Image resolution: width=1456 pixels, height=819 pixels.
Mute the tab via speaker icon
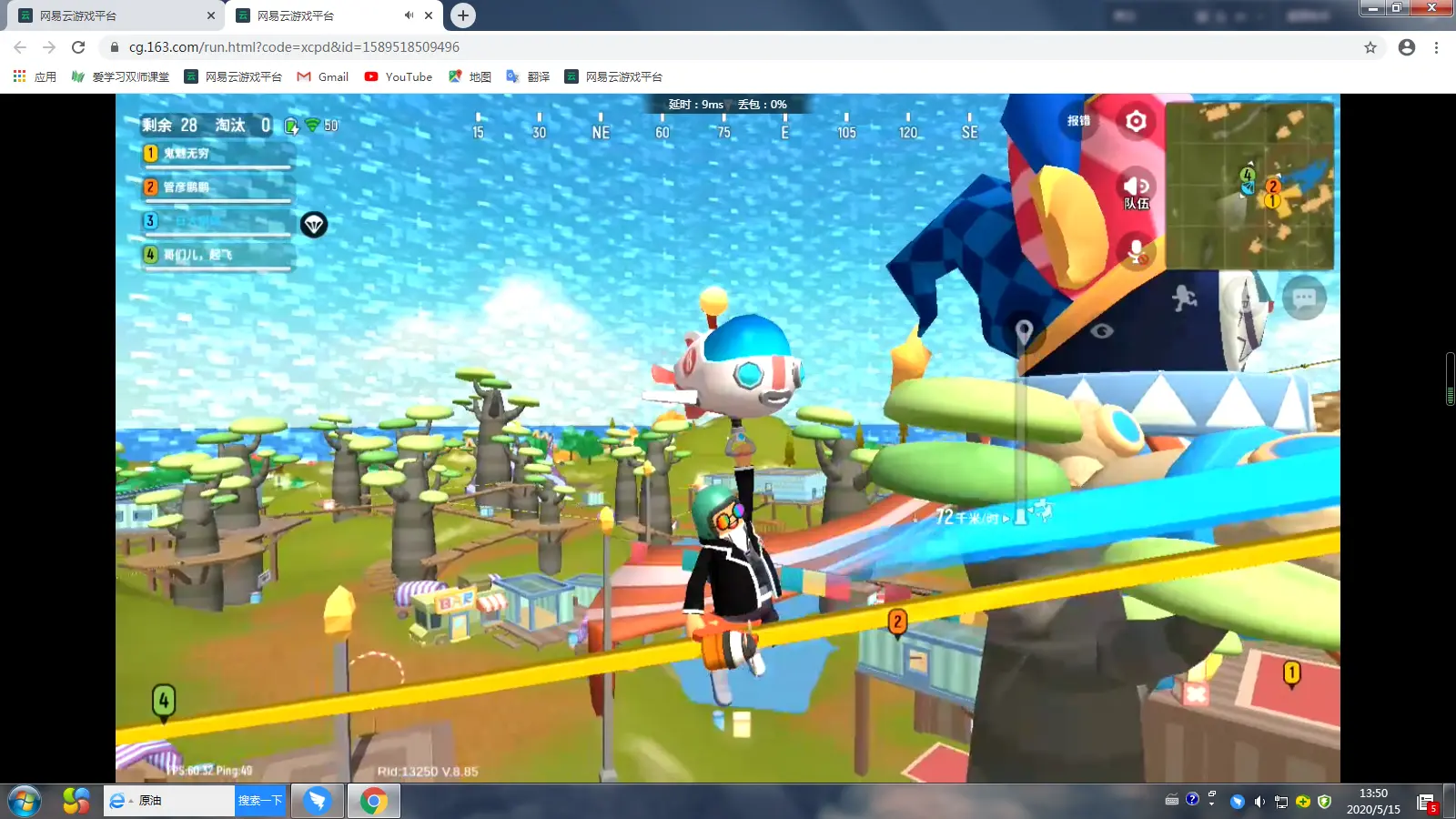(x=409, y=15)
